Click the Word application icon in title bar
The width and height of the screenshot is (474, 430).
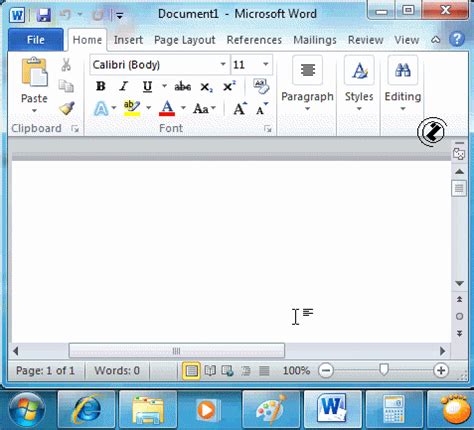[17, 15]
